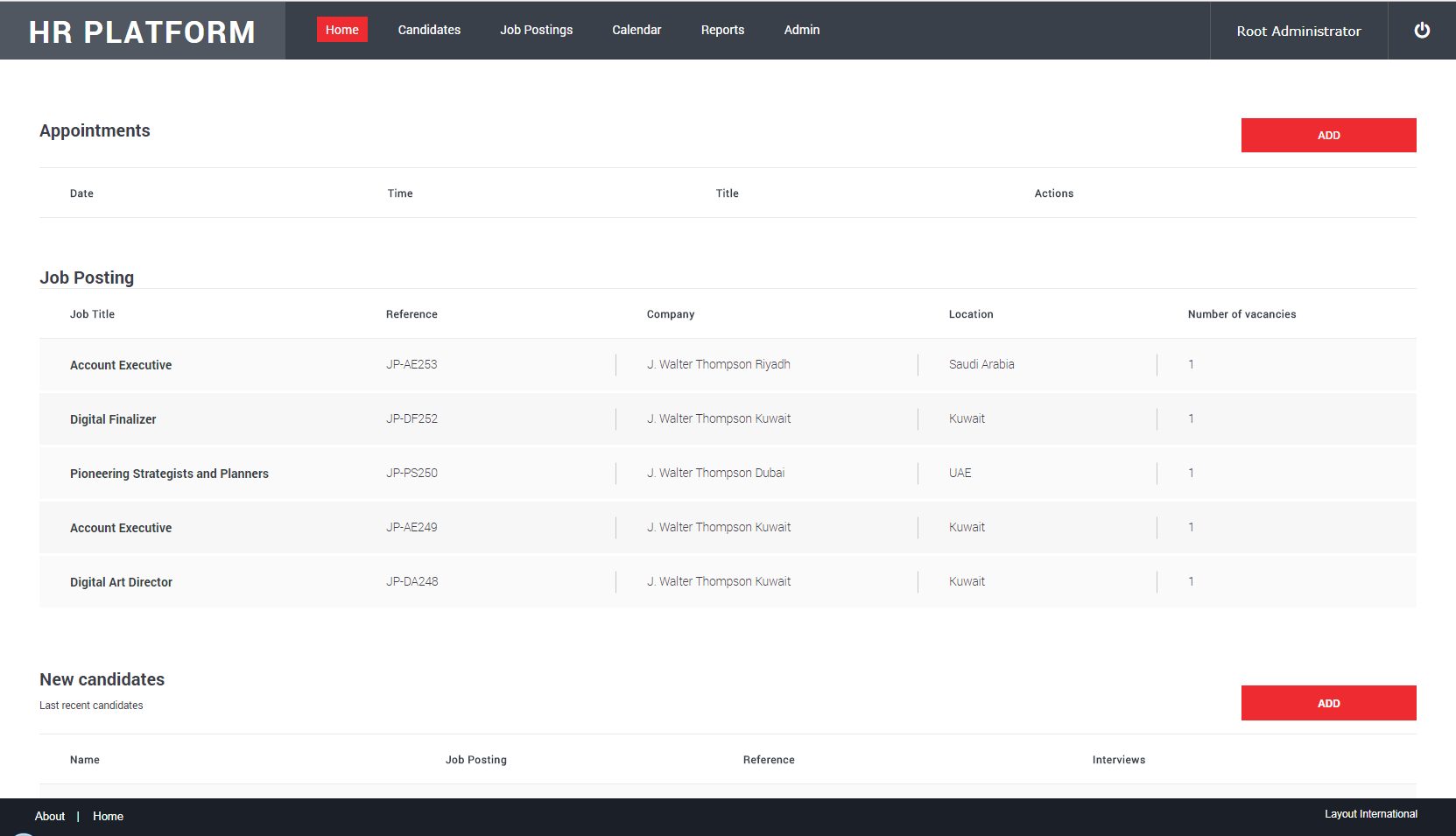
Task: Open Layout International footer link
Action: (1371, 814)
